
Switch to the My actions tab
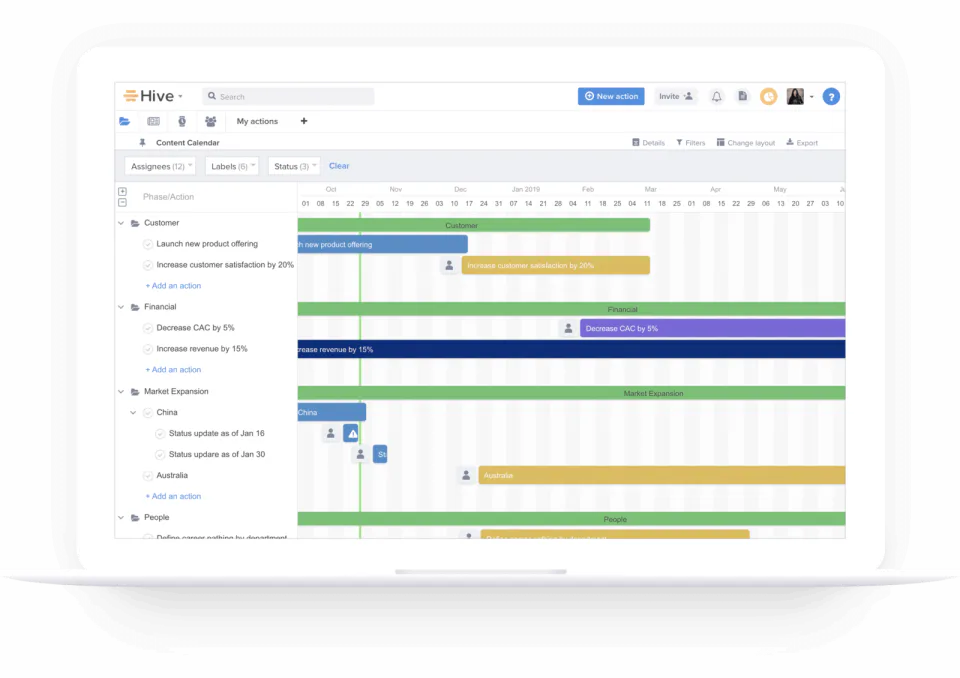(x=256, y=120)
